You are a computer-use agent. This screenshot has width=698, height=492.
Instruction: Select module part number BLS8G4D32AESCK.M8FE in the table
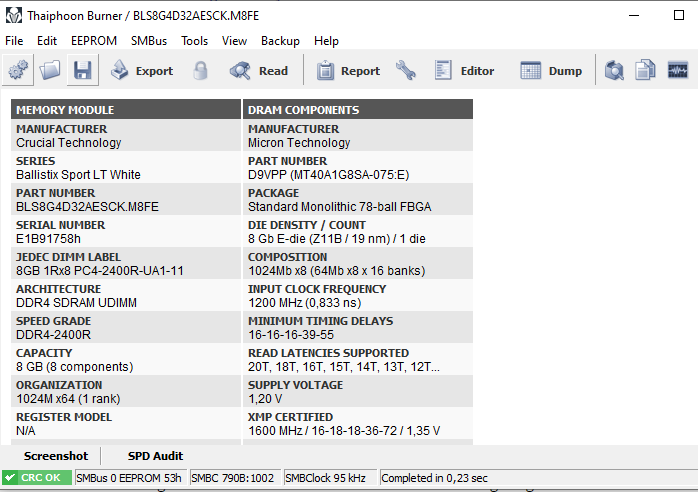[x=87, y=207]
